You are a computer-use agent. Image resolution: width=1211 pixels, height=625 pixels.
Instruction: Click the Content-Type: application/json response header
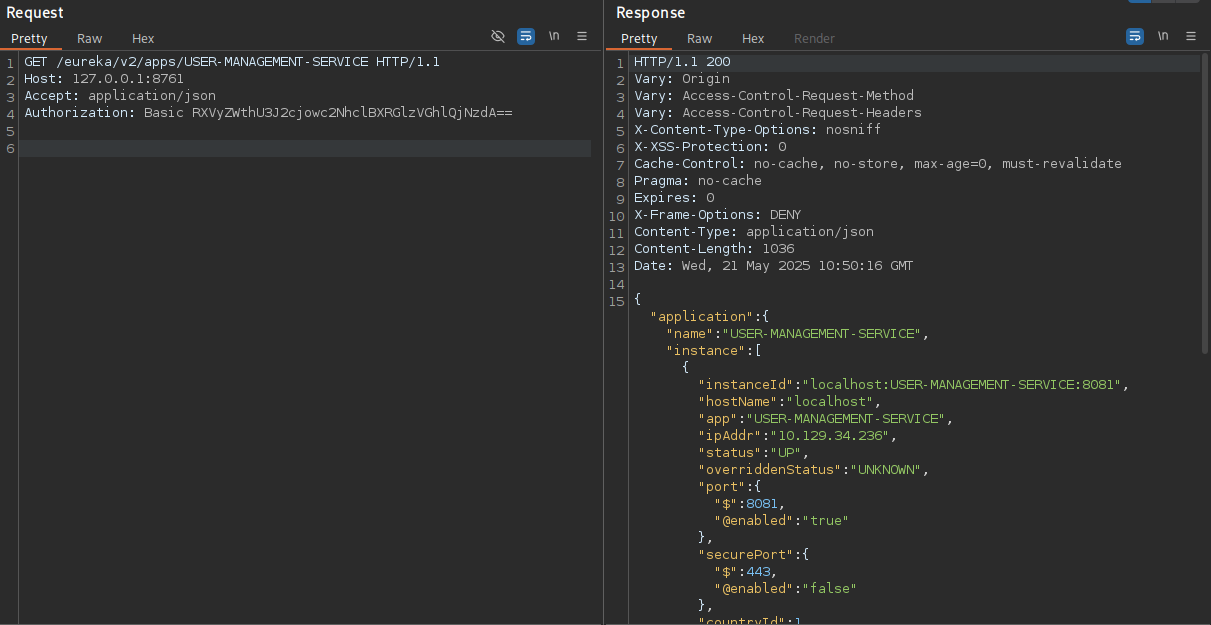pos(754,232)
